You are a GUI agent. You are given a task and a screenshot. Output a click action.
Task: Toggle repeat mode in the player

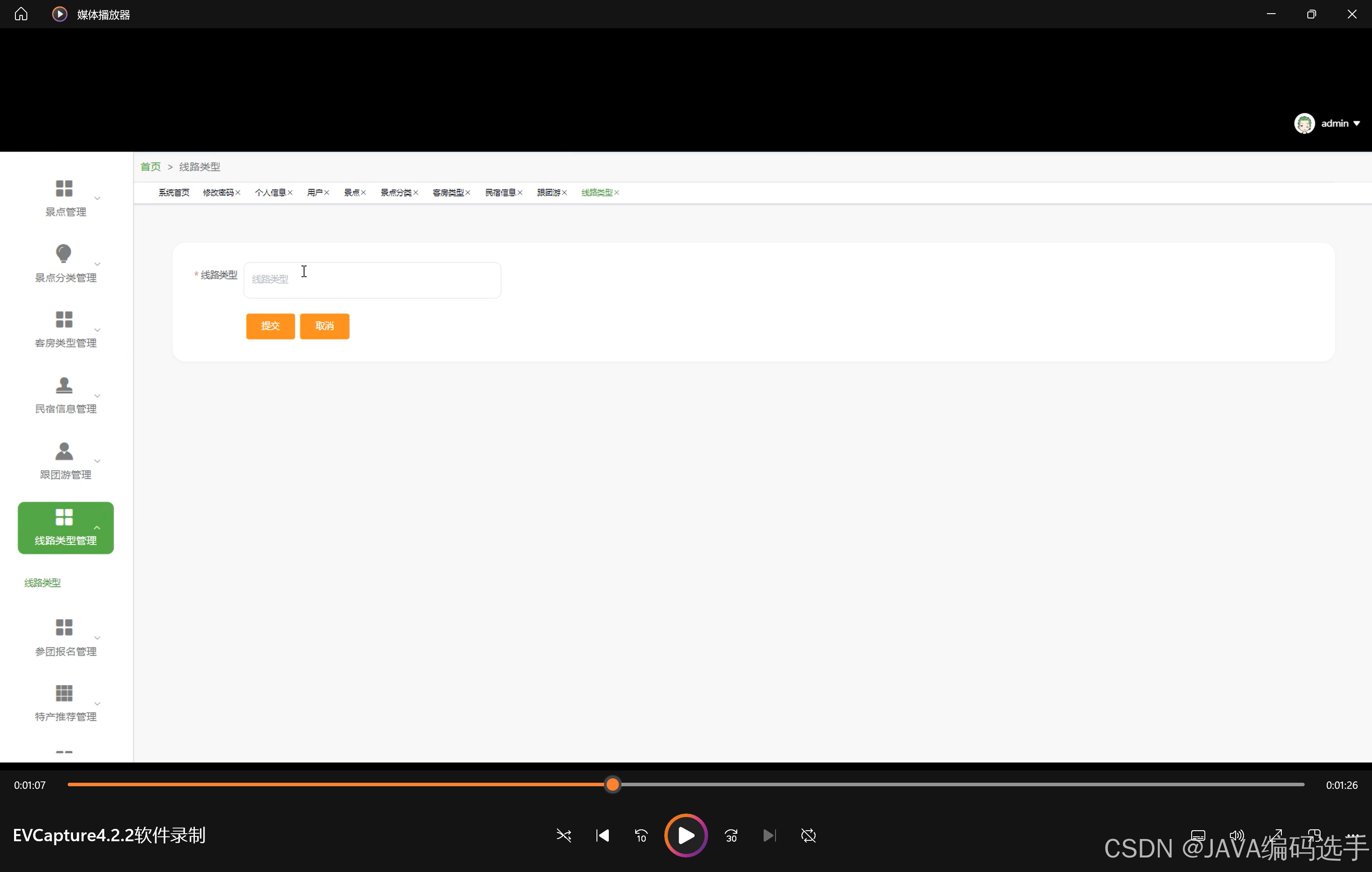(x=808, y=835)
